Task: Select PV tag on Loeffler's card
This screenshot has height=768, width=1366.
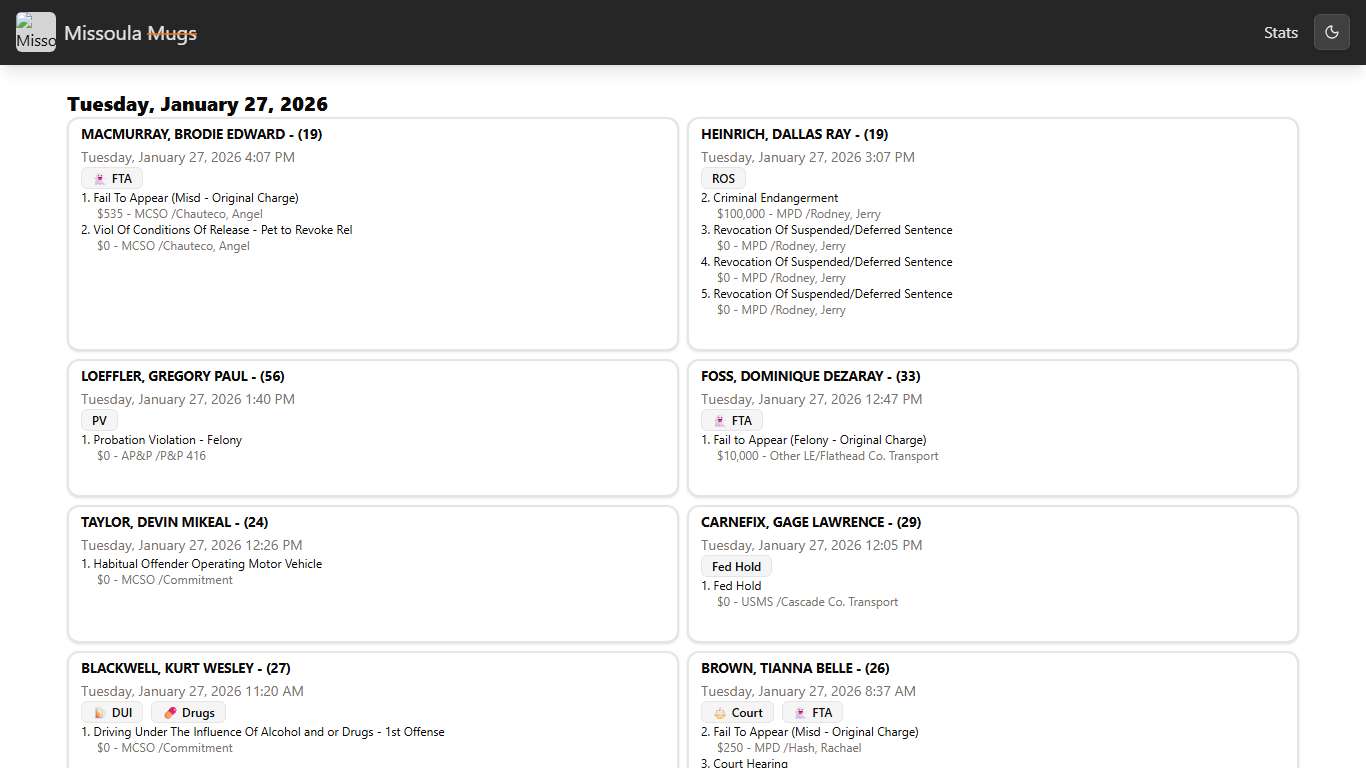Action: tap(99, 421)
